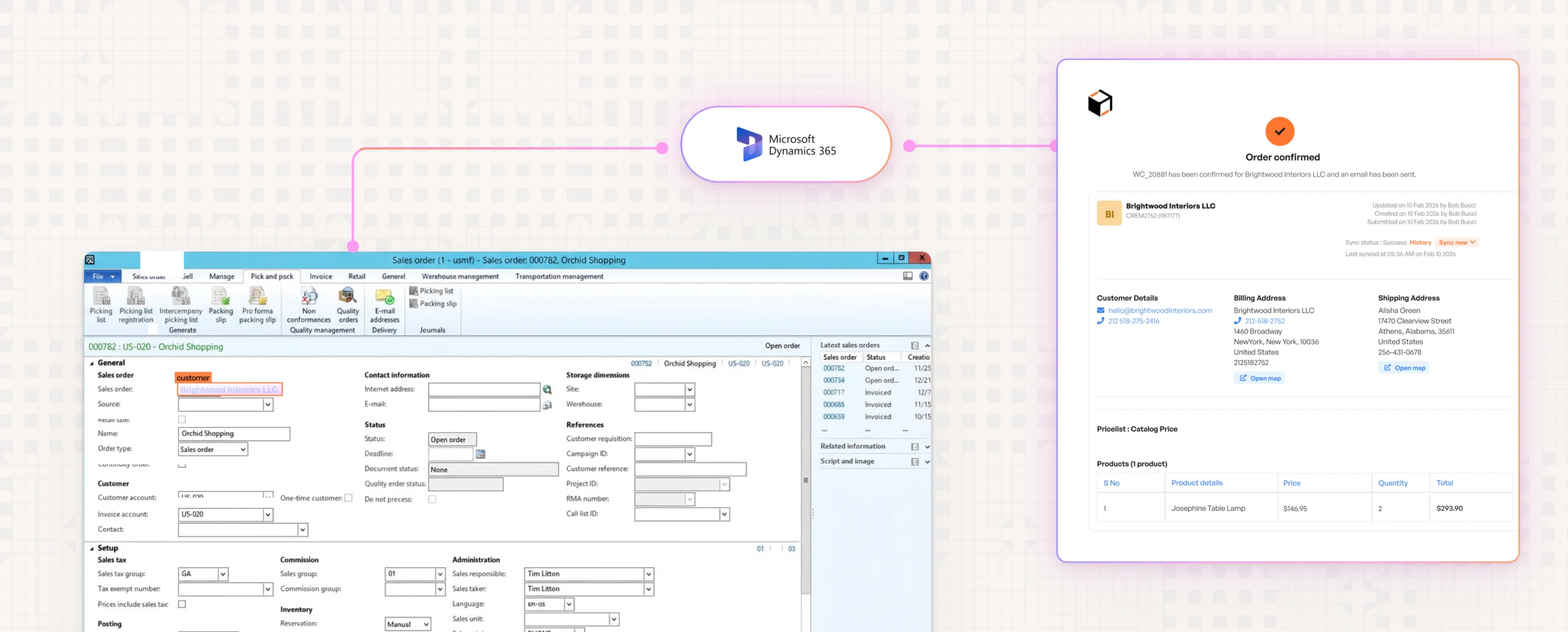The image size is (1568, 632).
Task: Generate an Intercompany picking list
Action: 181,304
